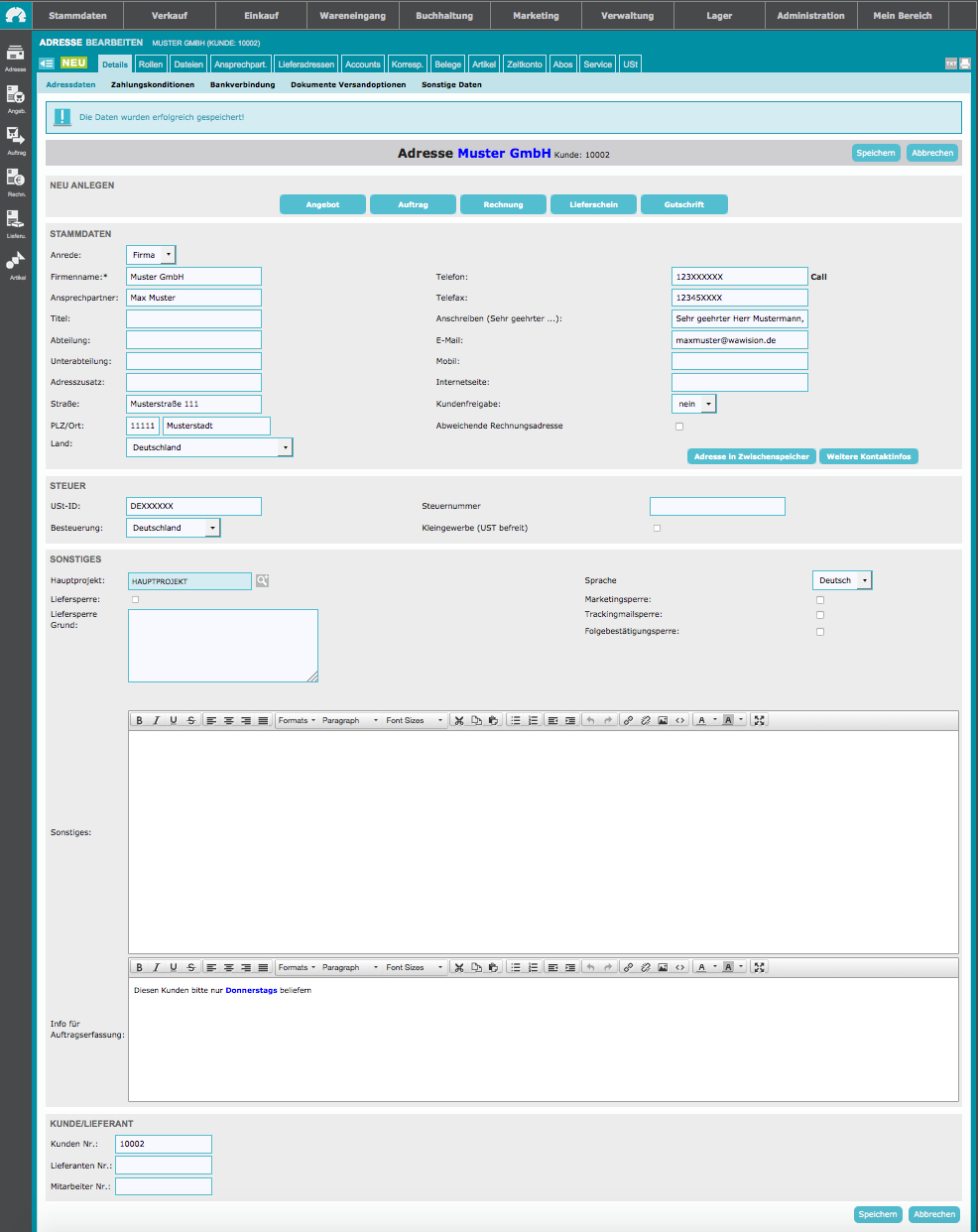Screen dimensions: 978x1232
Task: Toggle fullscreen in the Sonstiges editor toolbar
Action: 759,720
